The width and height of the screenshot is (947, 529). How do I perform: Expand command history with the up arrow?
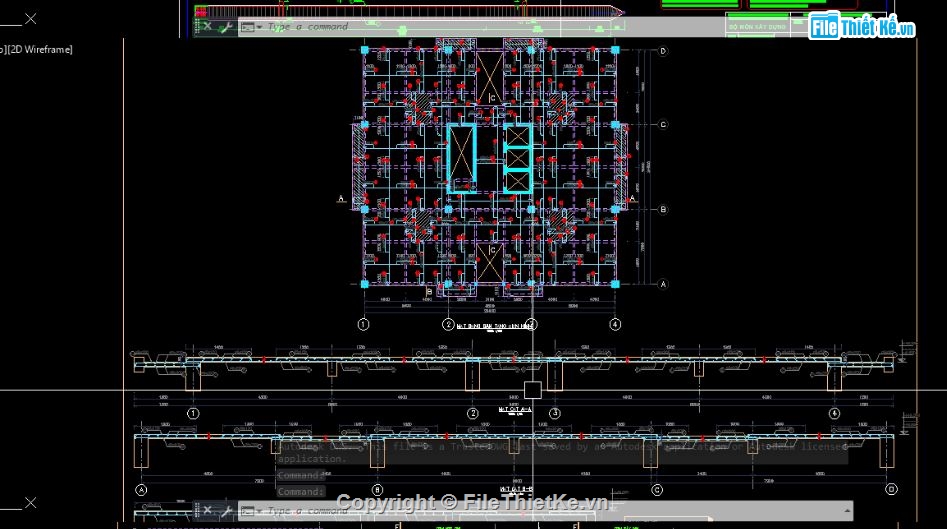click(847, 511)
